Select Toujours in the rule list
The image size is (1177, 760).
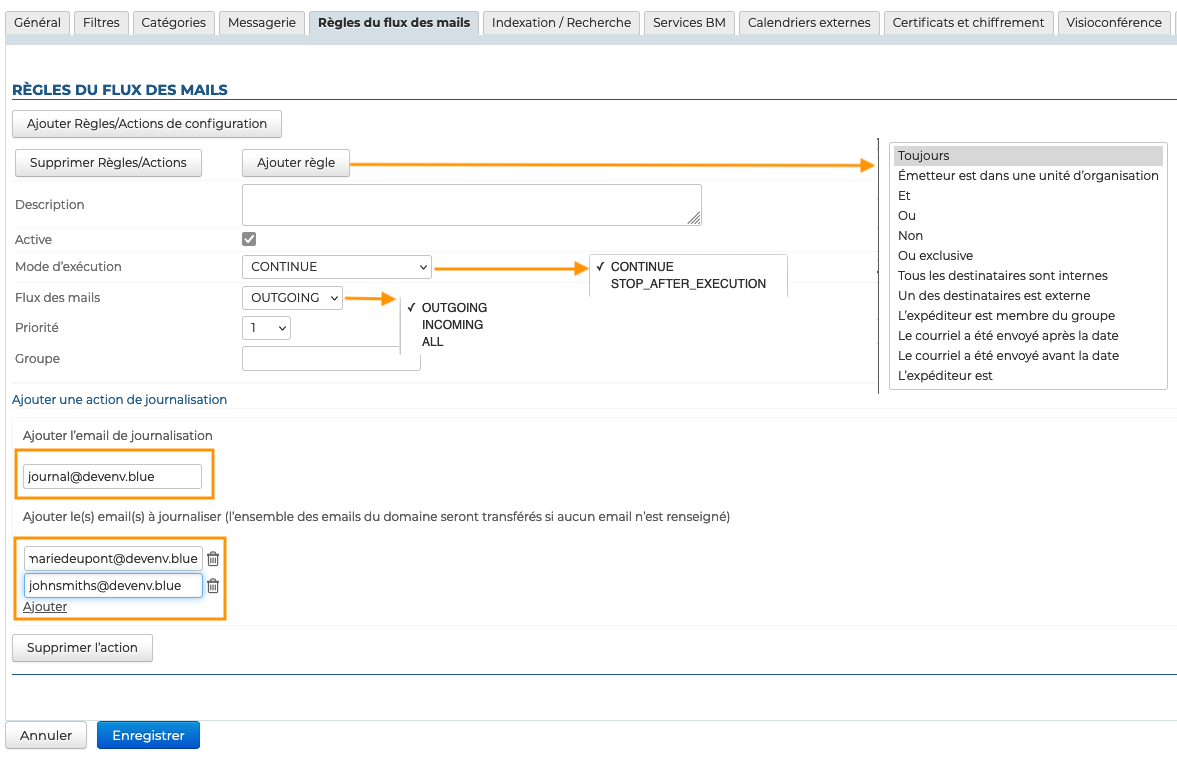pos(1027,156)
